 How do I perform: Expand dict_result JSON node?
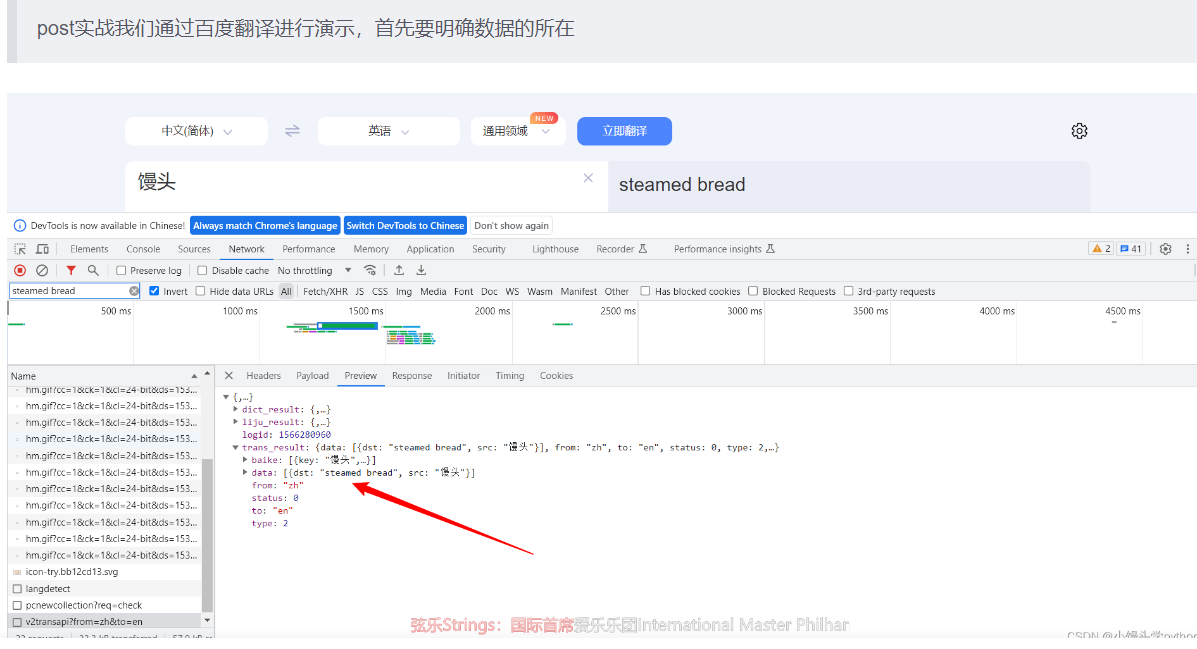(236, 410)
